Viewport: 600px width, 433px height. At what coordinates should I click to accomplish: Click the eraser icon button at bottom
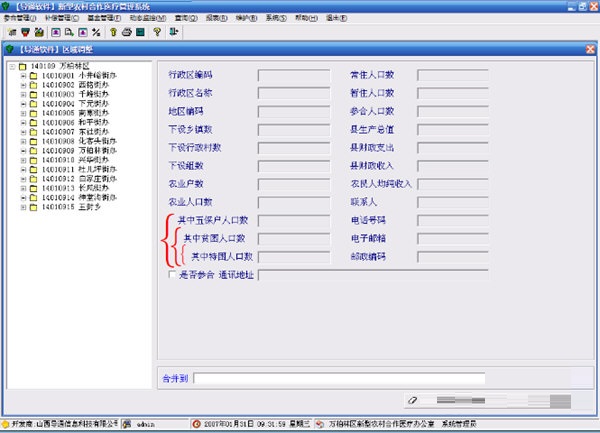tap(412, 400)
